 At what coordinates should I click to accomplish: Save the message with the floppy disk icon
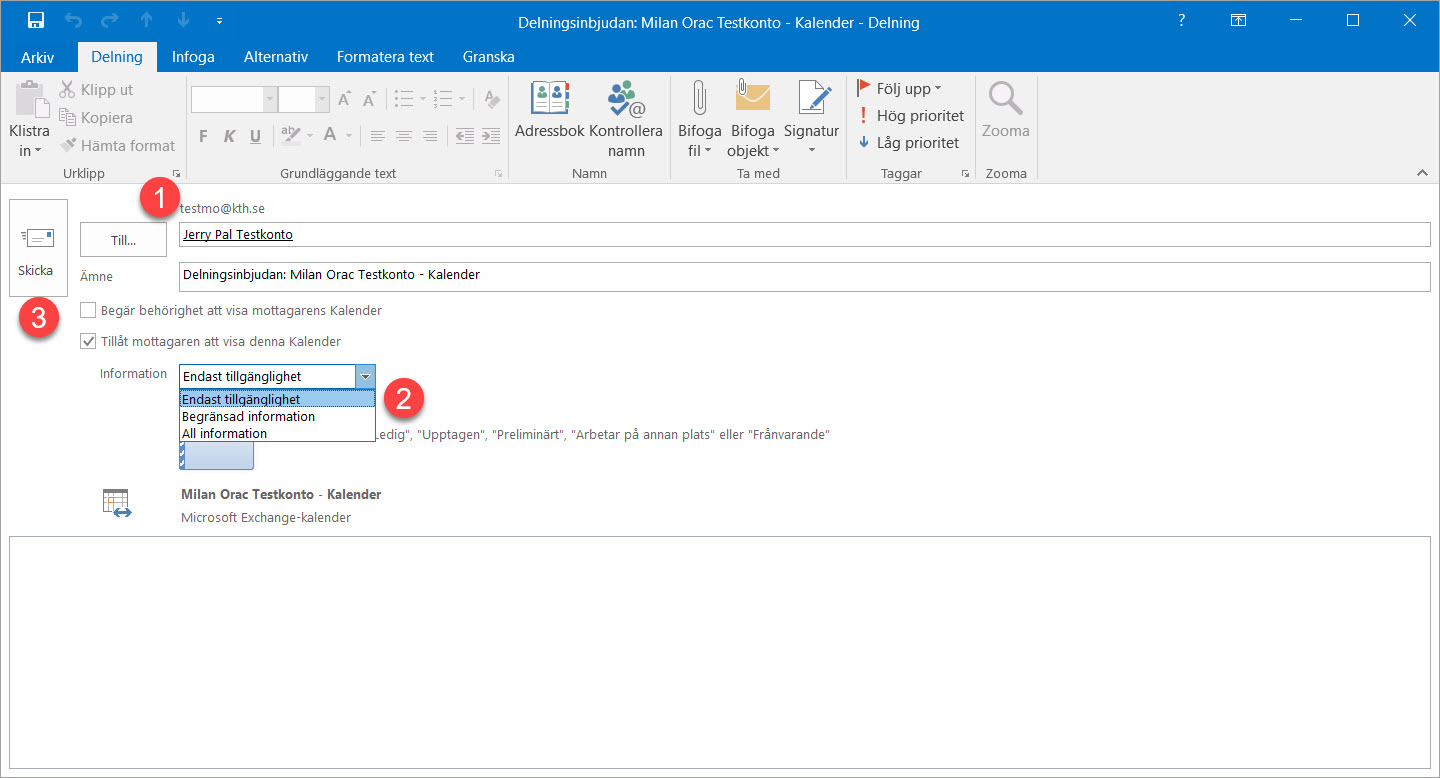coord(36,21)
